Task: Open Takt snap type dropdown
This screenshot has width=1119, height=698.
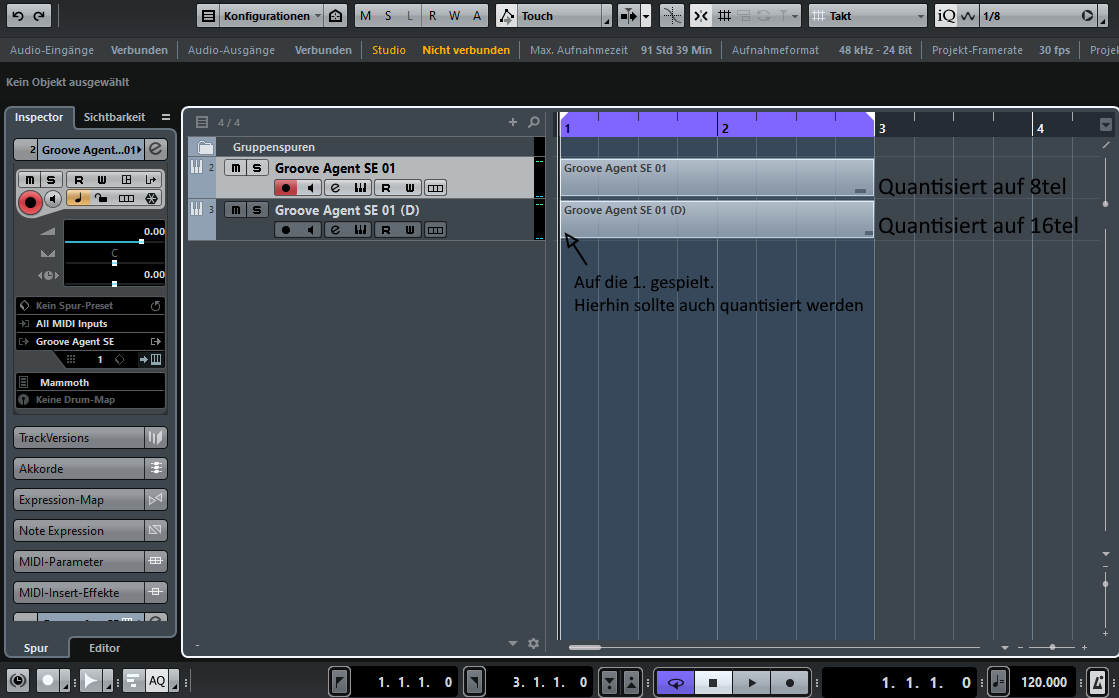Action: 867,16
